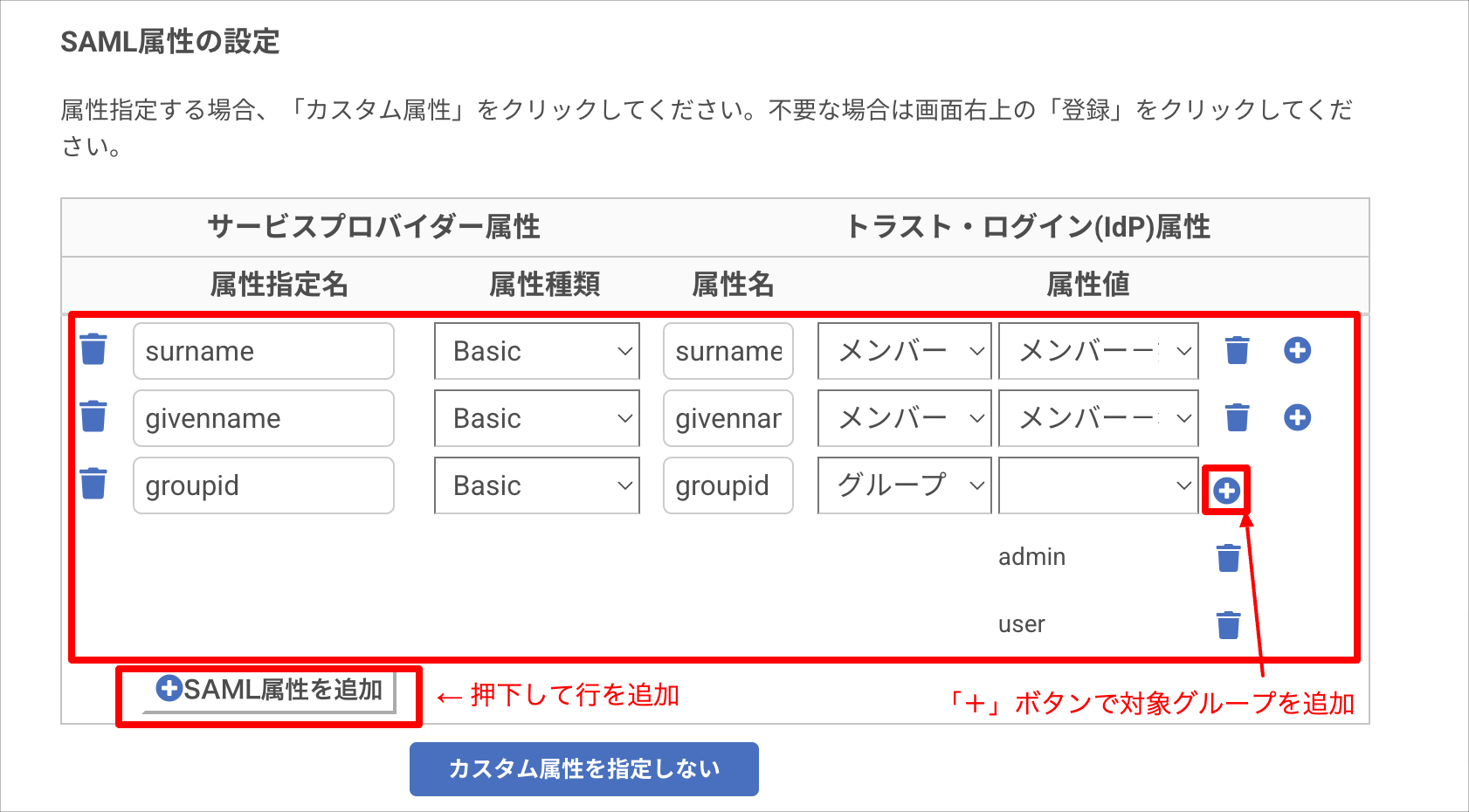Select the admin group text
This screenshot has height=812, width=1469.
[1031, 557]
